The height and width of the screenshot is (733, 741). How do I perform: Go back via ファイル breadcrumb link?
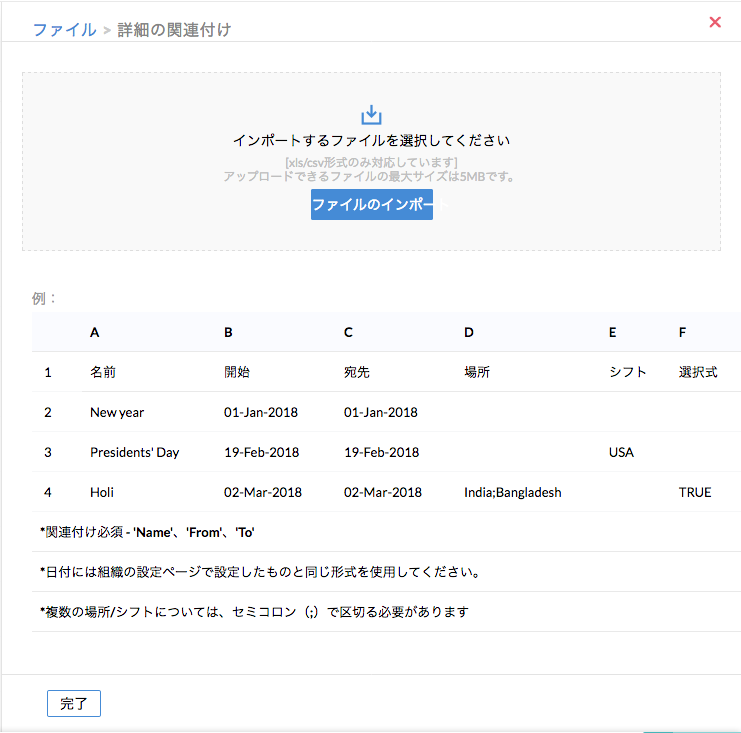point(64,30)
